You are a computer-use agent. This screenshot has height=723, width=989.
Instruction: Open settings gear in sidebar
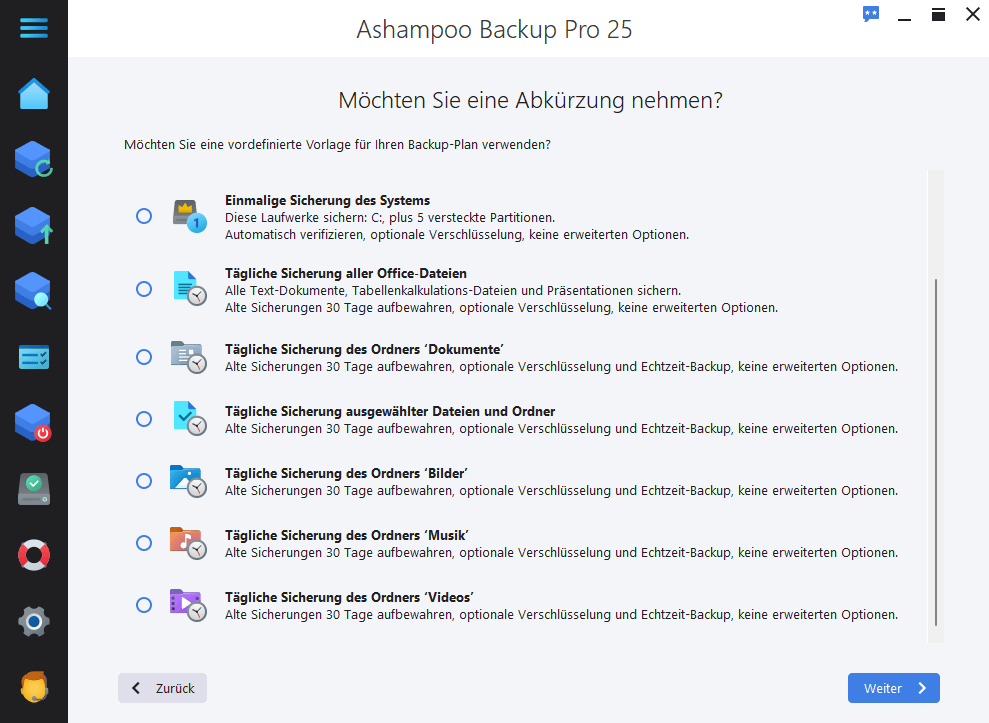[34, 621]
